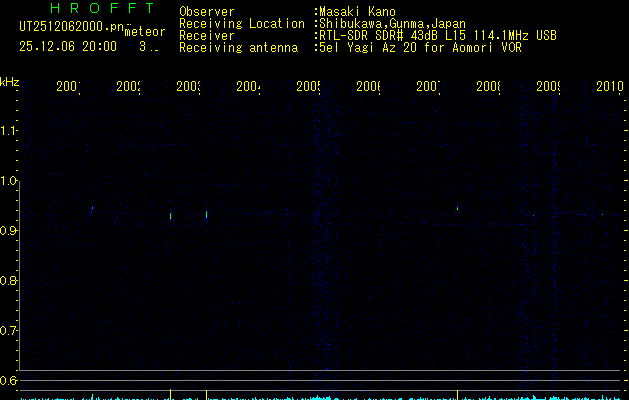This screenshot has height=400, width=629.
Task: Click the 1.0 kHz frequency axis label
Action: coord(8,181)
